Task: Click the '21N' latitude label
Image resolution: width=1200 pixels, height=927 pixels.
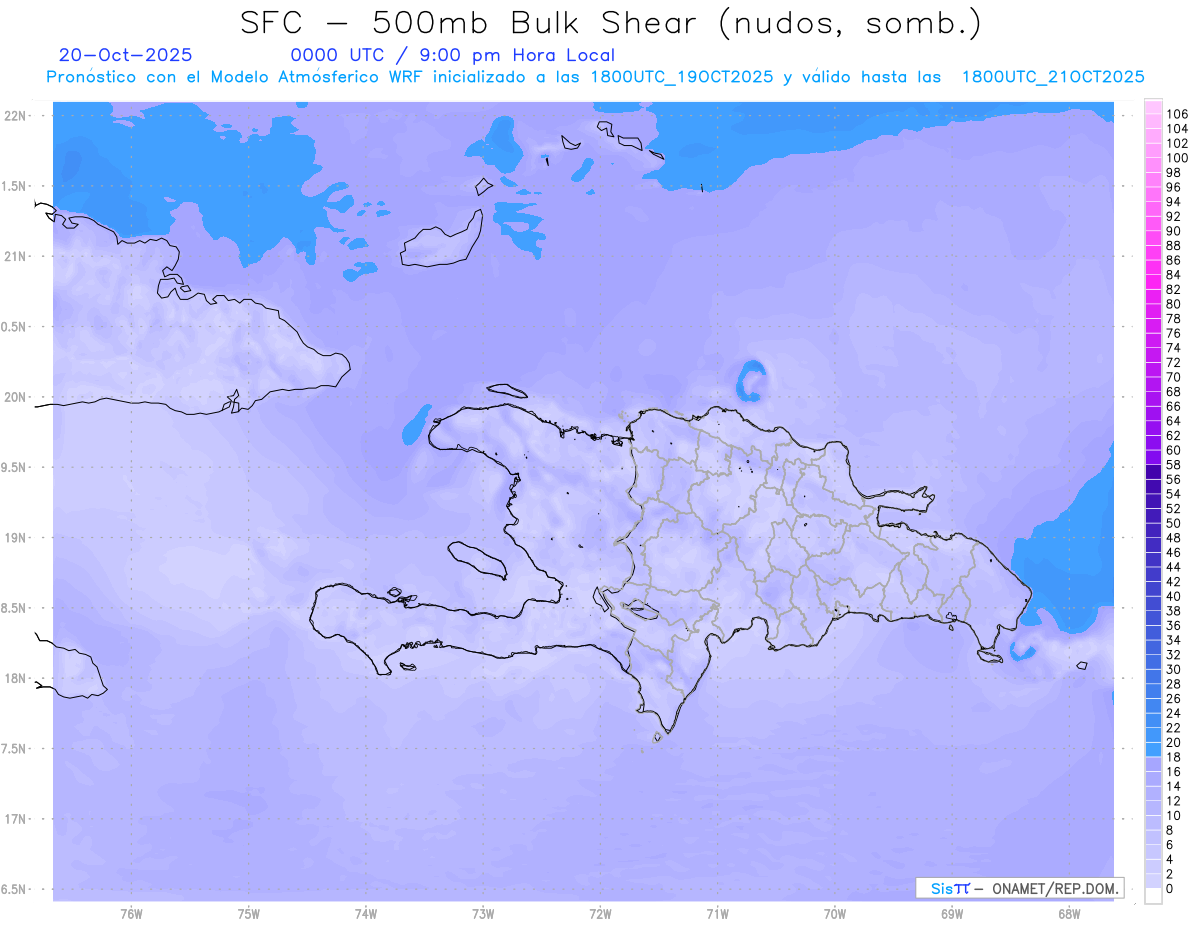Action: coord(16,256)
